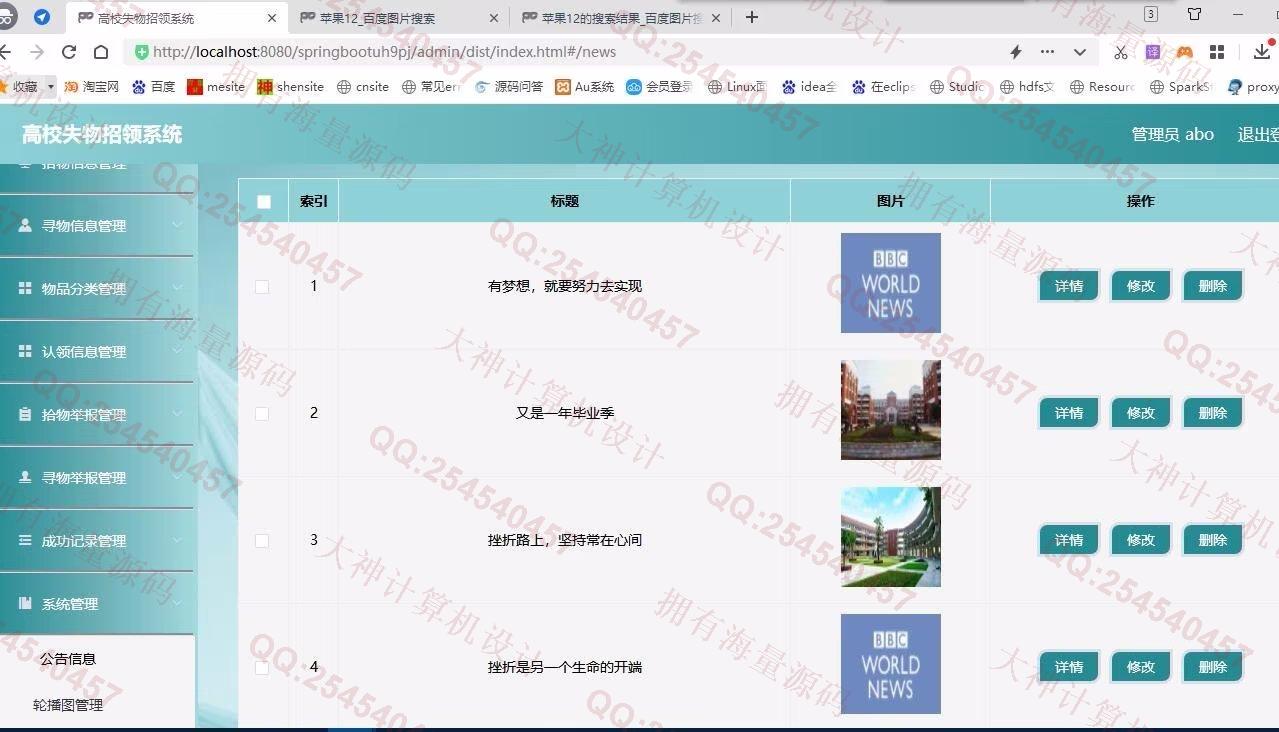Close the 苹果12_百度图片搜索 tab

tap(494, 18)
